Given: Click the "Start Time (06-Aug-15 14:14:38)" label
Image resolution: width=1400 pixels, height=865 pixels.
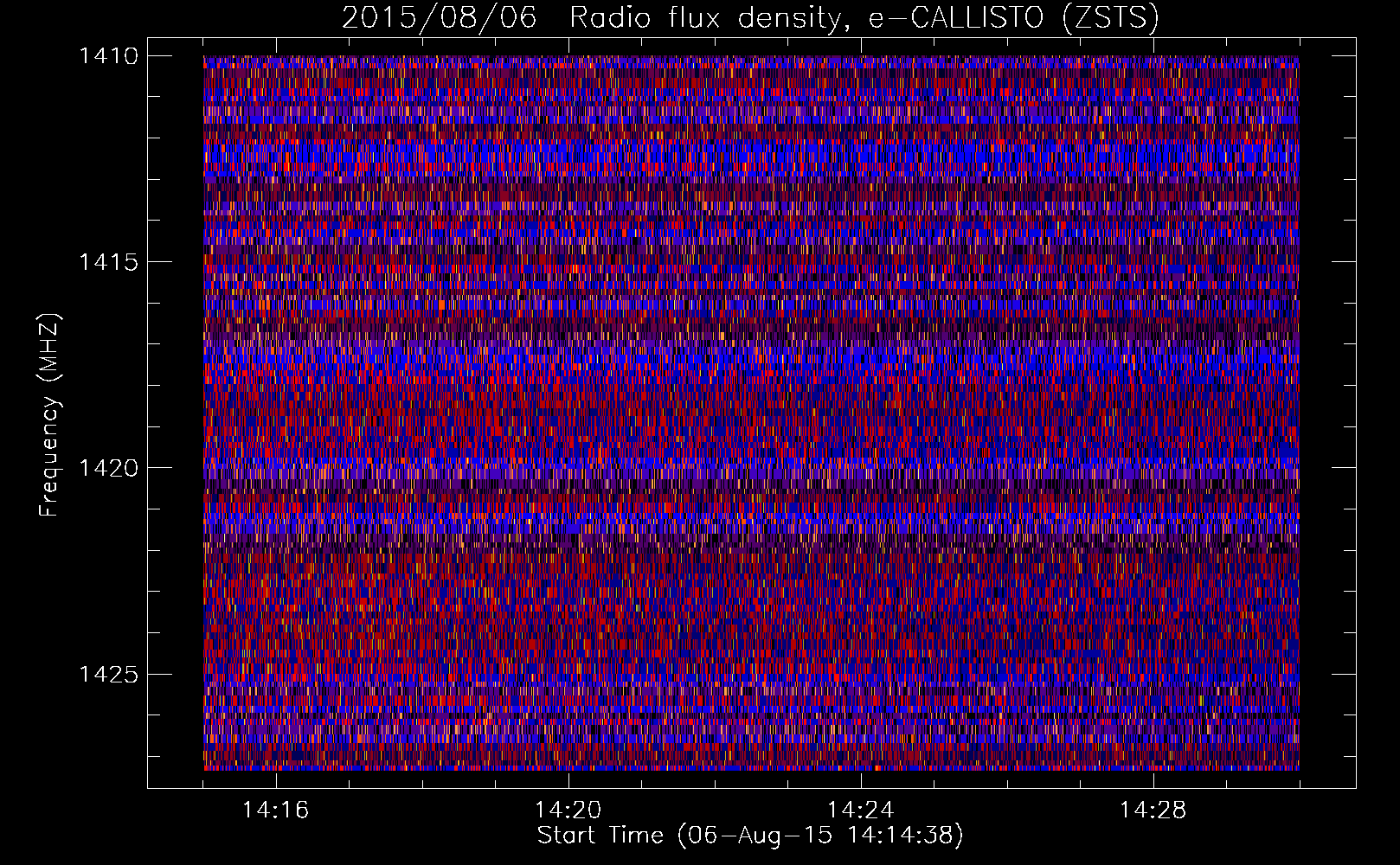Looking at the screenshot, I should point(750,836).
